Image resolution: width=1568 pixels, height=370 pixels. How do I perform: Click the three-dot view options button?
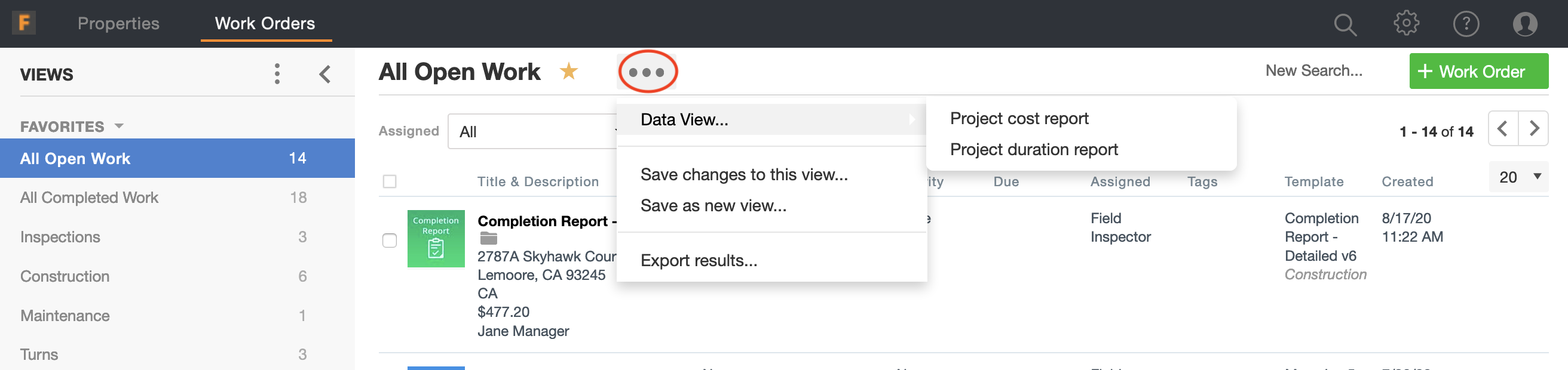(x=647, y=72)
